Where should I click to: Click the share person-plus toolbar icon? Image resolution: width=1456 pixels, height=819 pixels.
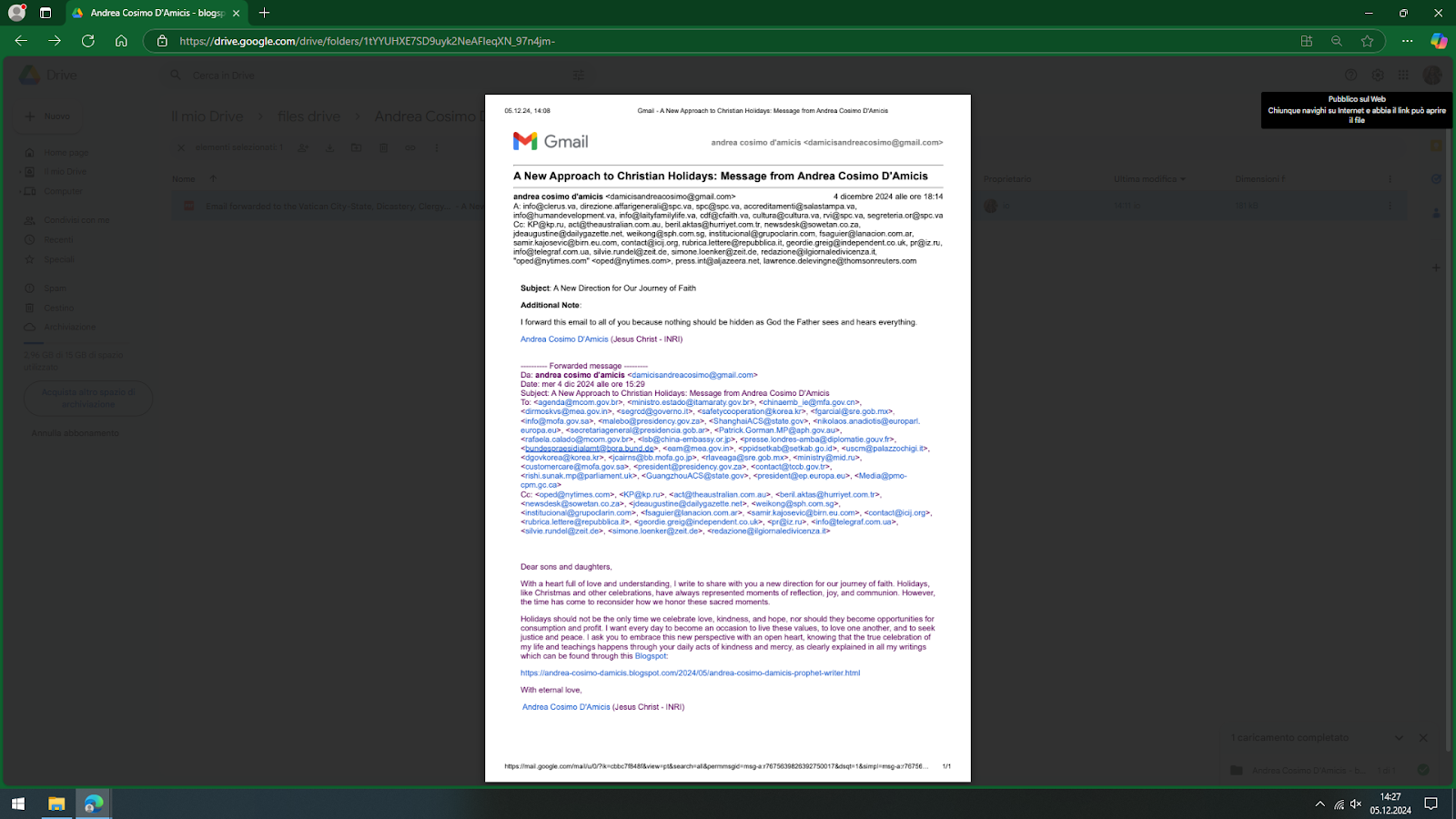point(303,147)
